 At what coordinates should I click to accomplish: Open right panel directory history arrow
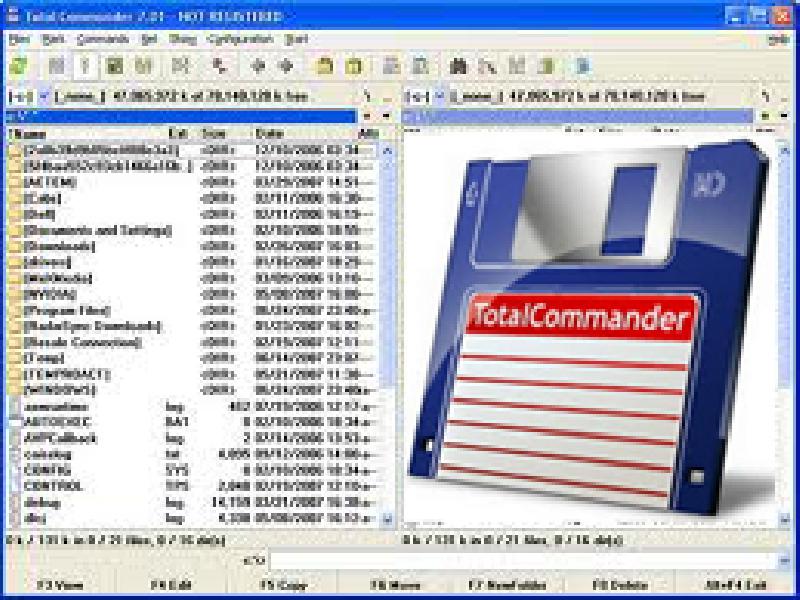[x=785, y=116]
